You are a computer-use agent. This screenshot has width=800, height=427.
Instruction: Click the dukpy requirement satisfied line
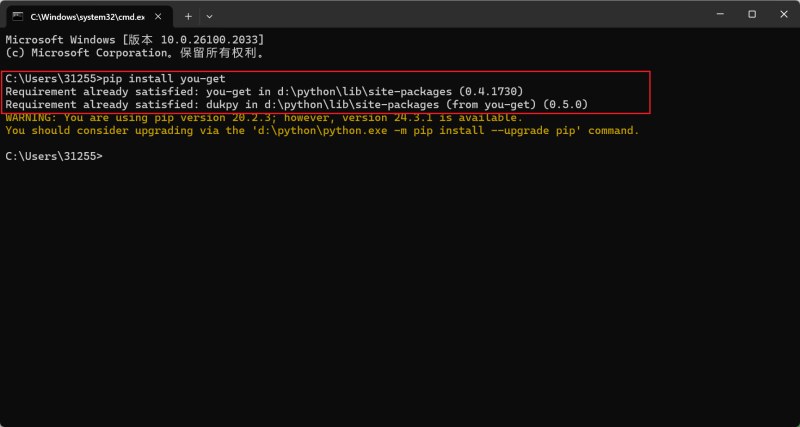(297, 104)
